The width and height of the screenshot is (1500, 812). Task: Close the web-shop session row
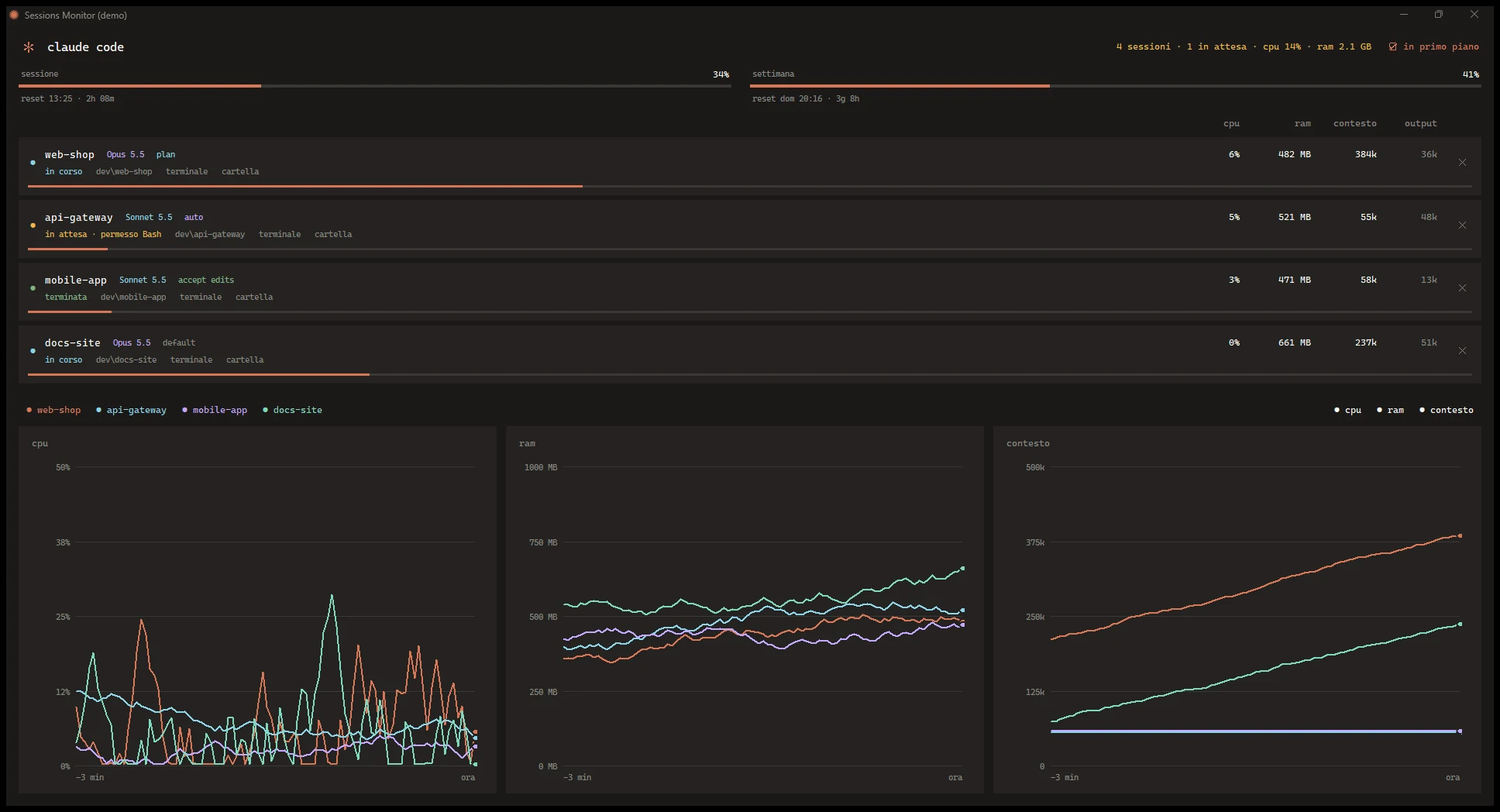coord(1462,163)
